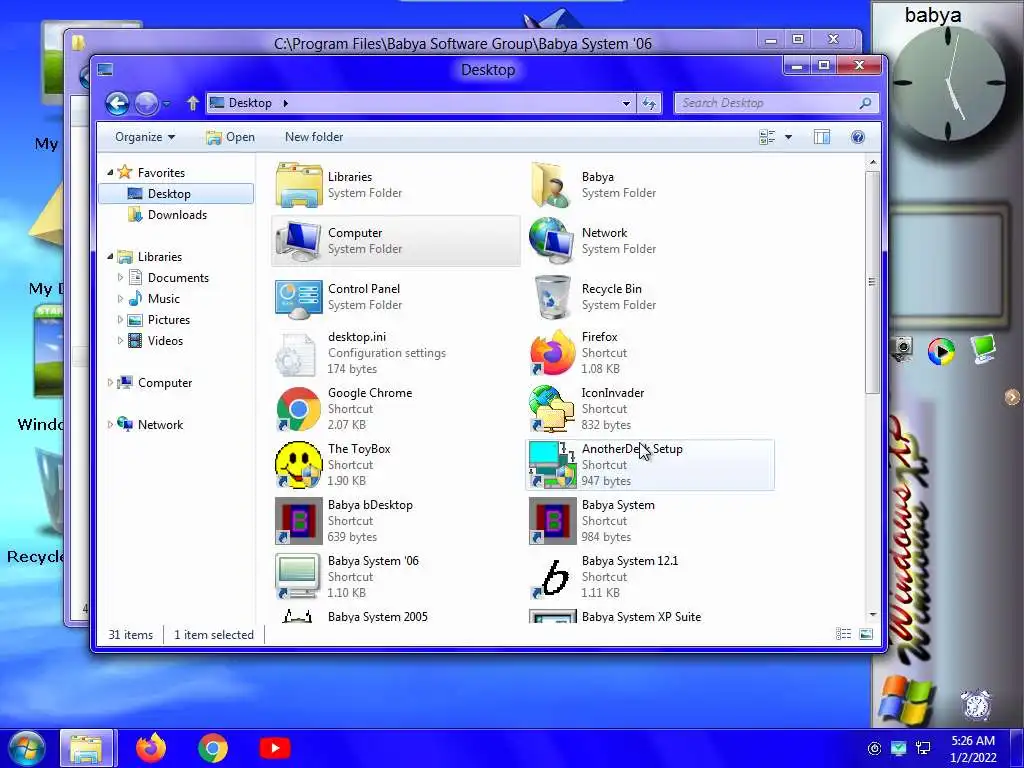This screenshot has width=1024, height=768.
Task: Collapse the Favorites tree section
Action: pos(110,172)
